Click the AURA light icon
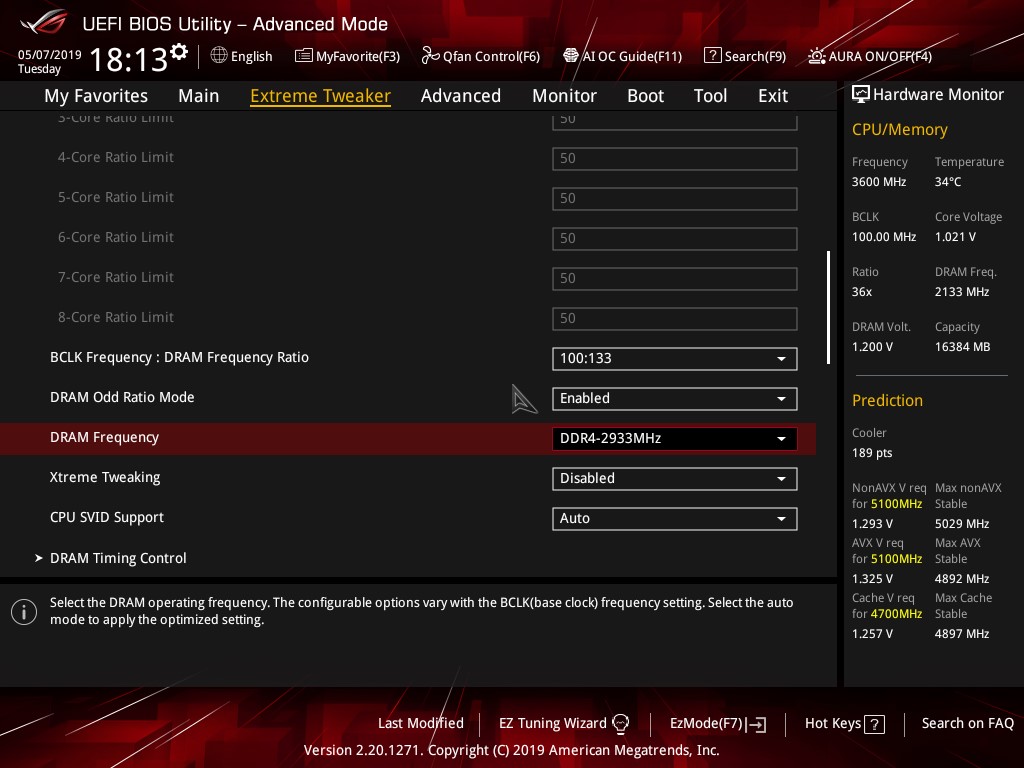Screen dimensions: 1024x768 pyautogui.click(x=816, y=56)
